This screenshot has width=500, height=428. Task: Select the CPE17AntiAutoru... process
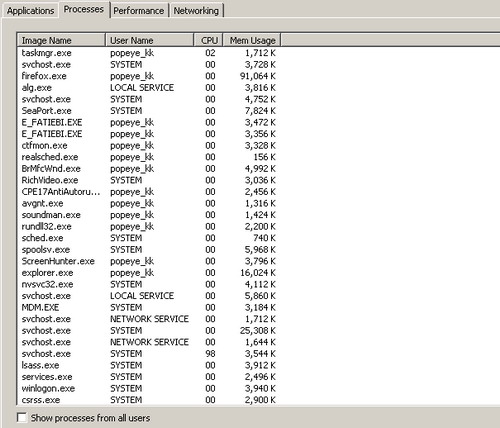click(x=149, y=192)
